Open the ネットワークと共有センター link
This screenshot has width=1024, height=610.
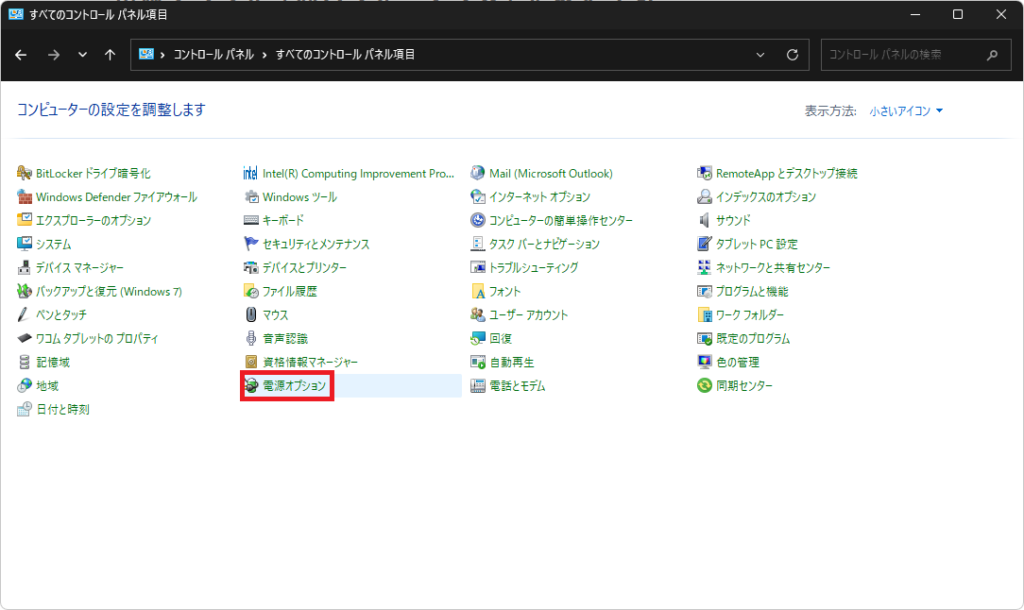tap(772, 268)
